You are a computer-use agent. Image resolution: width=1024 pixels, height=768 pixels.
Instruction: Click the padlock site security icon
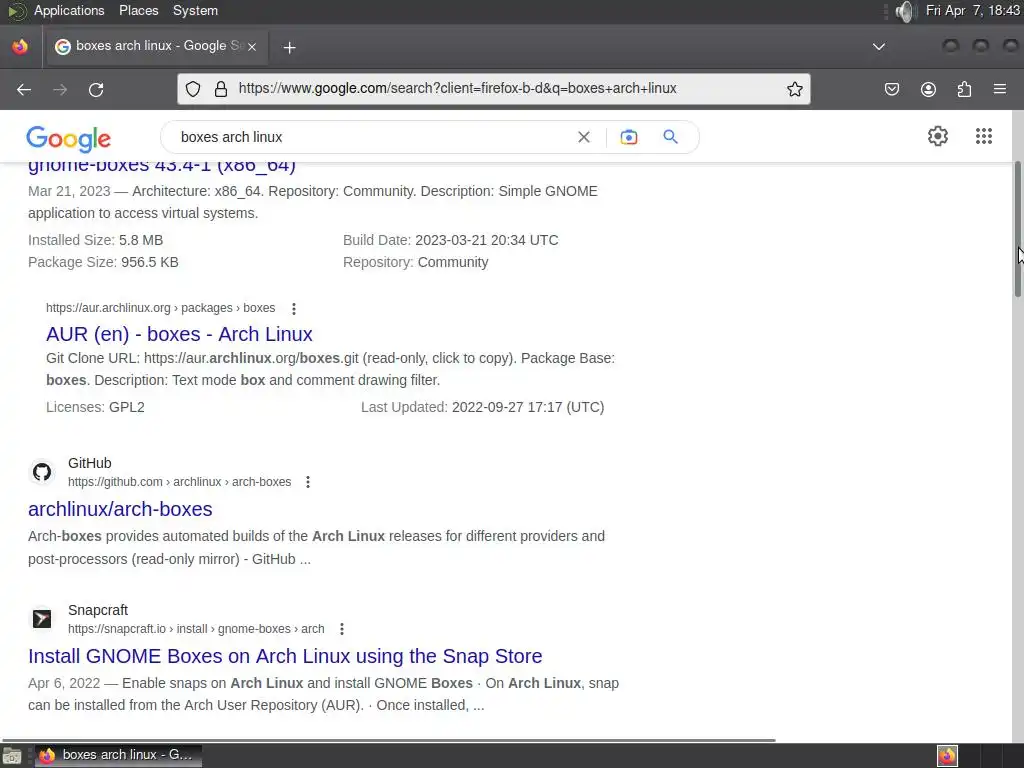click(221, 89)
